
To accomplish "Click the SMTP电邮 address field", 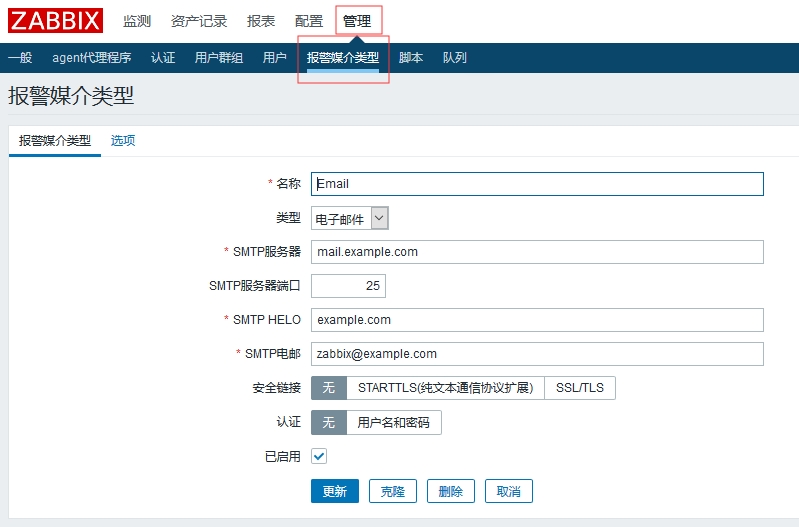I will [537, 354].
